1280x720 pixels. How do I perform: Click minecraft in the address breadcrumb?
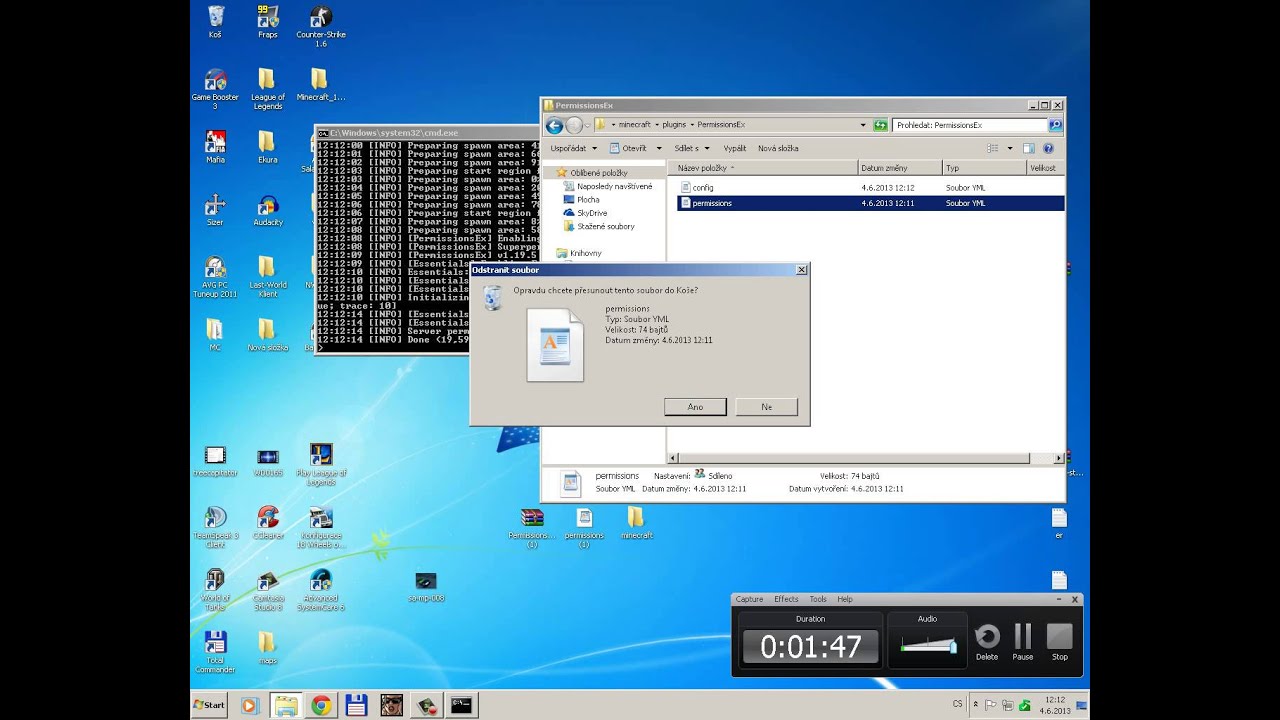coord(634,125)
